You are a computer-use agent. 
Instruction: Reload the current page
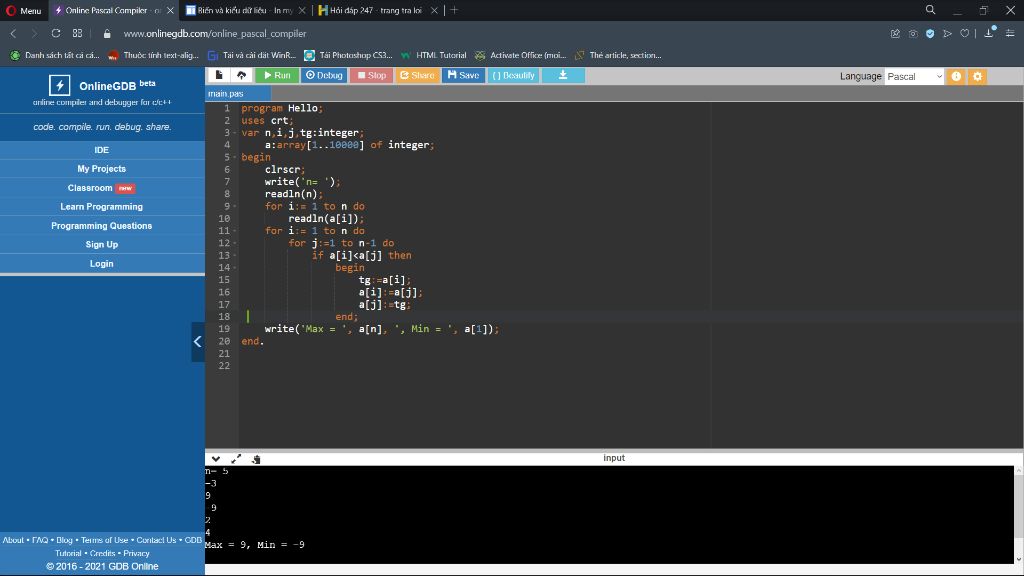click(56, 33)
